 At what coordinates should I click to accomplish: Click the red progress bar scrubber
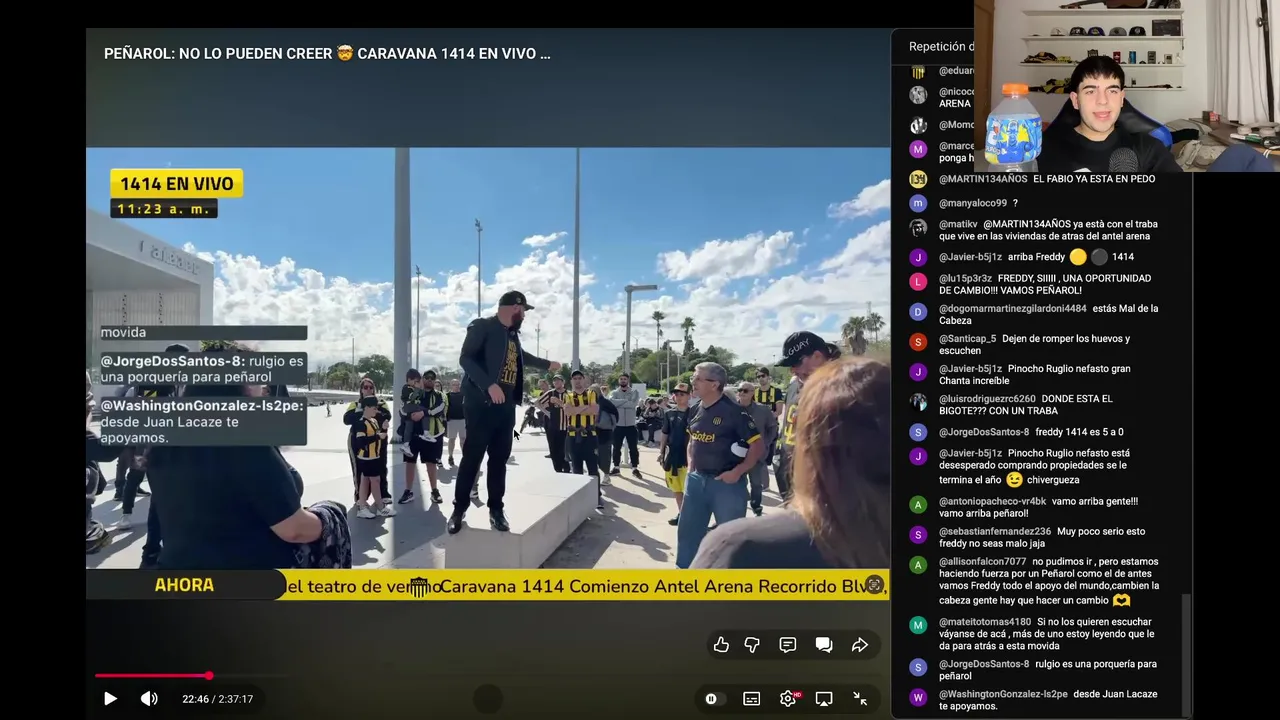coord(209,676)
